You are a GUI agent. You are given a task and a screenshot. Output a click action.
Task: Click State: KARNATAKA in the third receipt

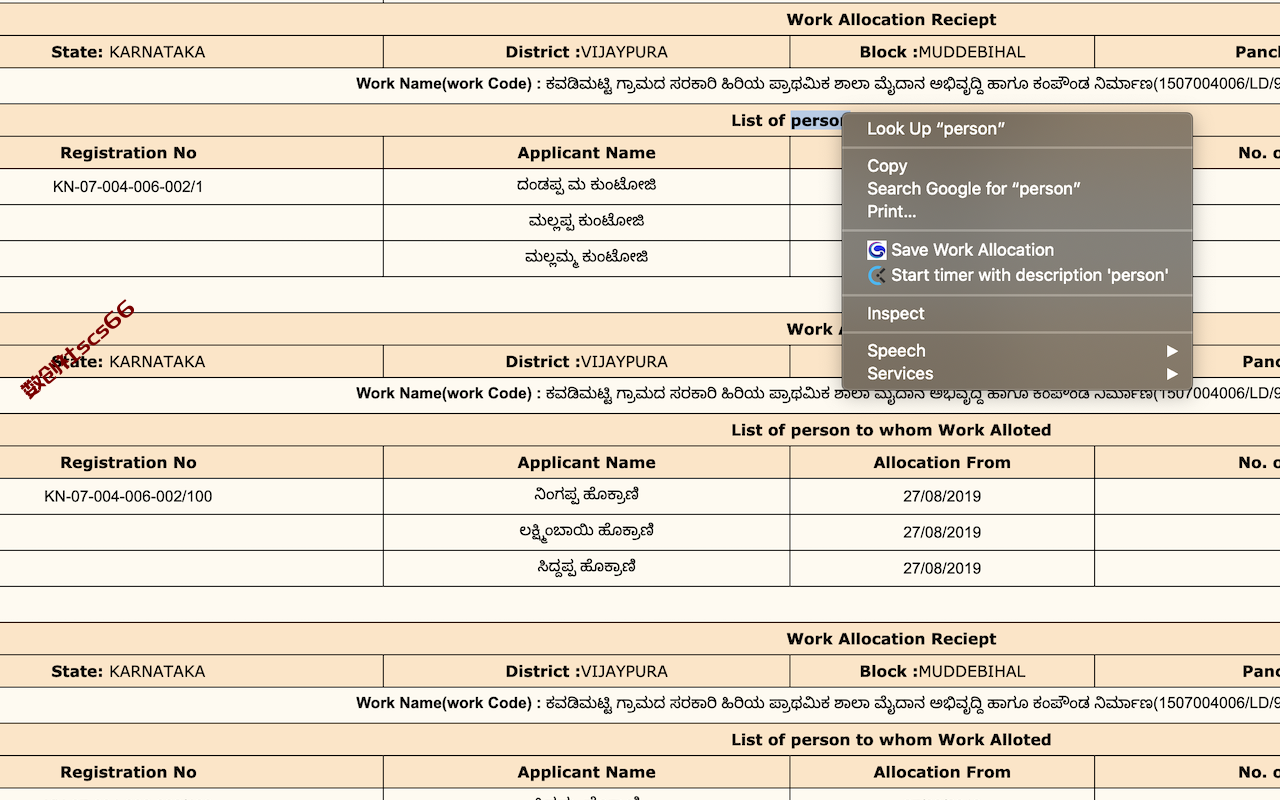[x=128, y=672]
